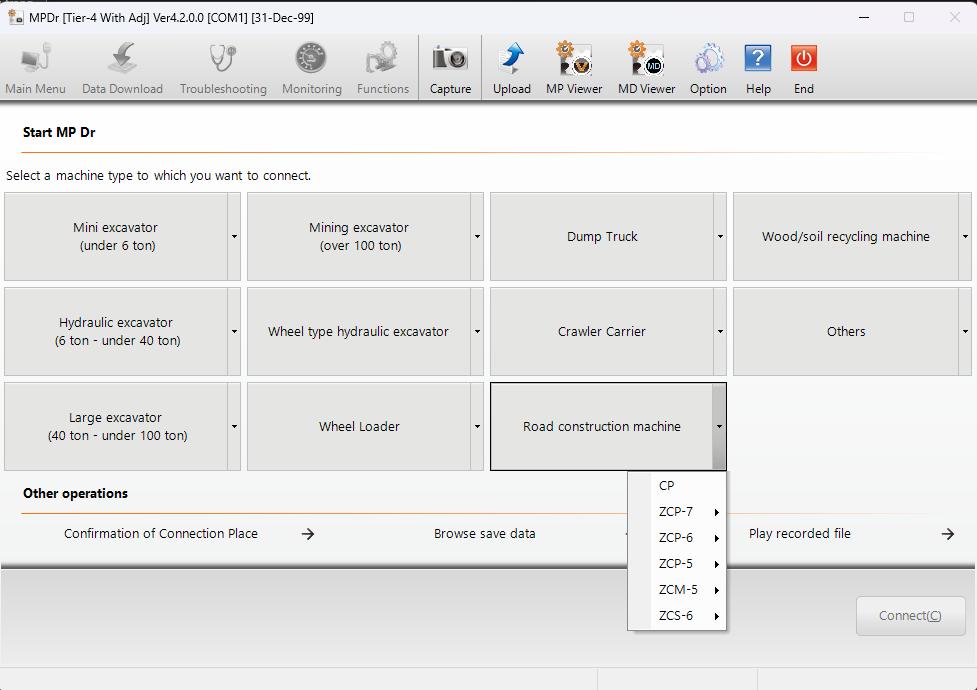Expand the Crawler Carrier dropdown arrow
The width and height of the screenshot is (977, 690).
click(720, 332)
